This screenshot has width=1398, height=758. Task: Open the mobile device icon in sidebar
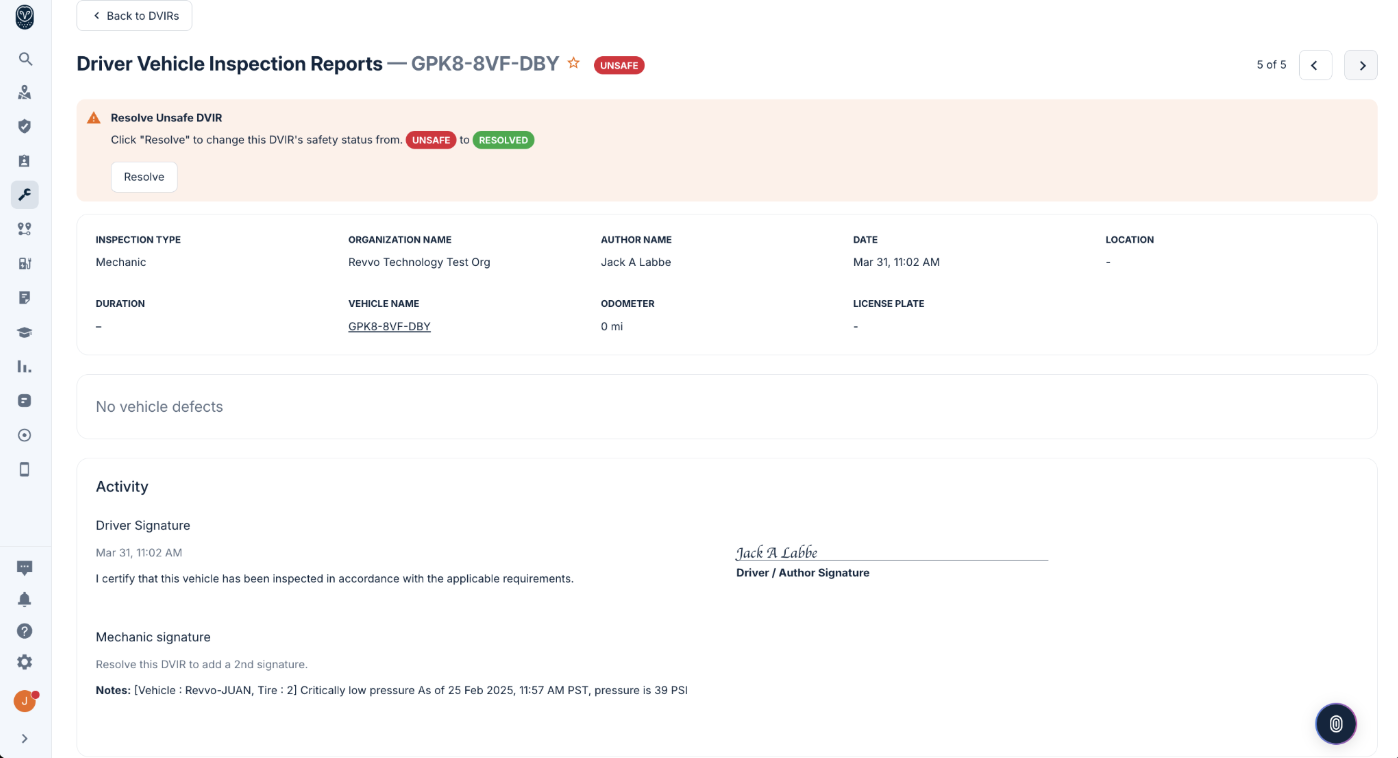25,469
